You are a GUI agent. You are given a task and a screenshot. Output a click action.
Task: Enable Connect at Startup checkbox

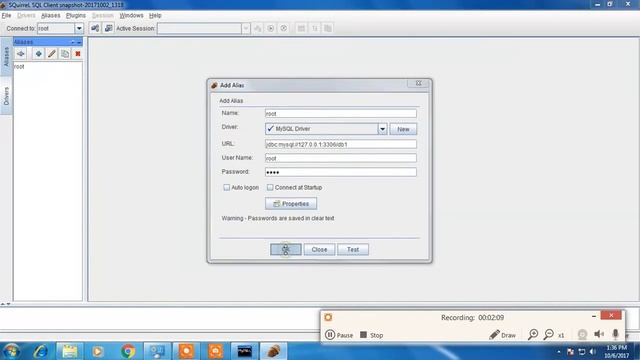270,187
